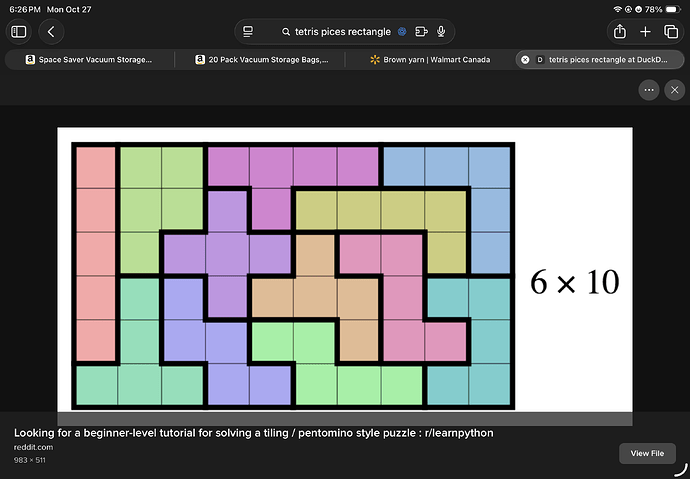The image size is (690, 479).
Task: Go back to the previous page
Action: (50, 32)
